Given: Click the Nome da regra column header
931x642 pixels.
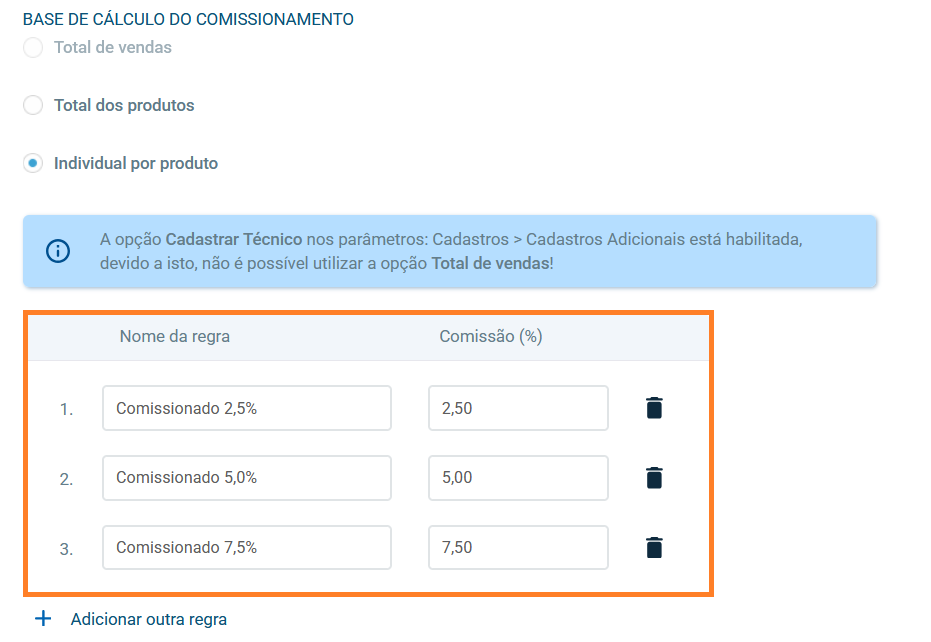Looking at the screenshot, I should point(175,337).
